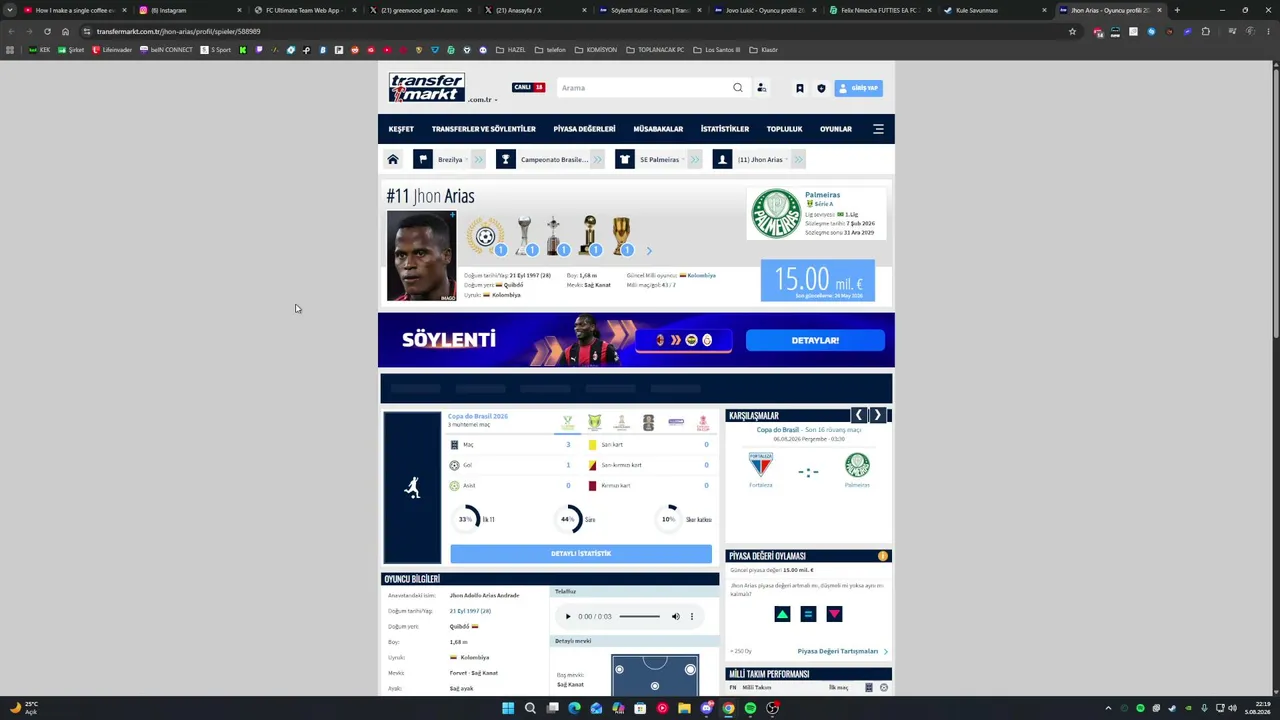This screenshot has height=720, width=1280.
Task: Click the search magnifier icon
Action: [738, 88]
